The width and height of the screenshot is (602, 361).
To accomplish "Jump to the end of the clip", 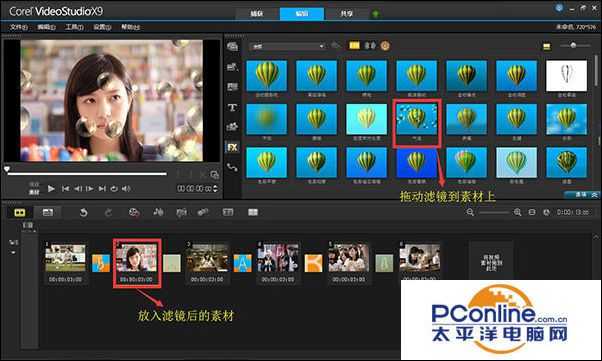I will click(102, 189).
